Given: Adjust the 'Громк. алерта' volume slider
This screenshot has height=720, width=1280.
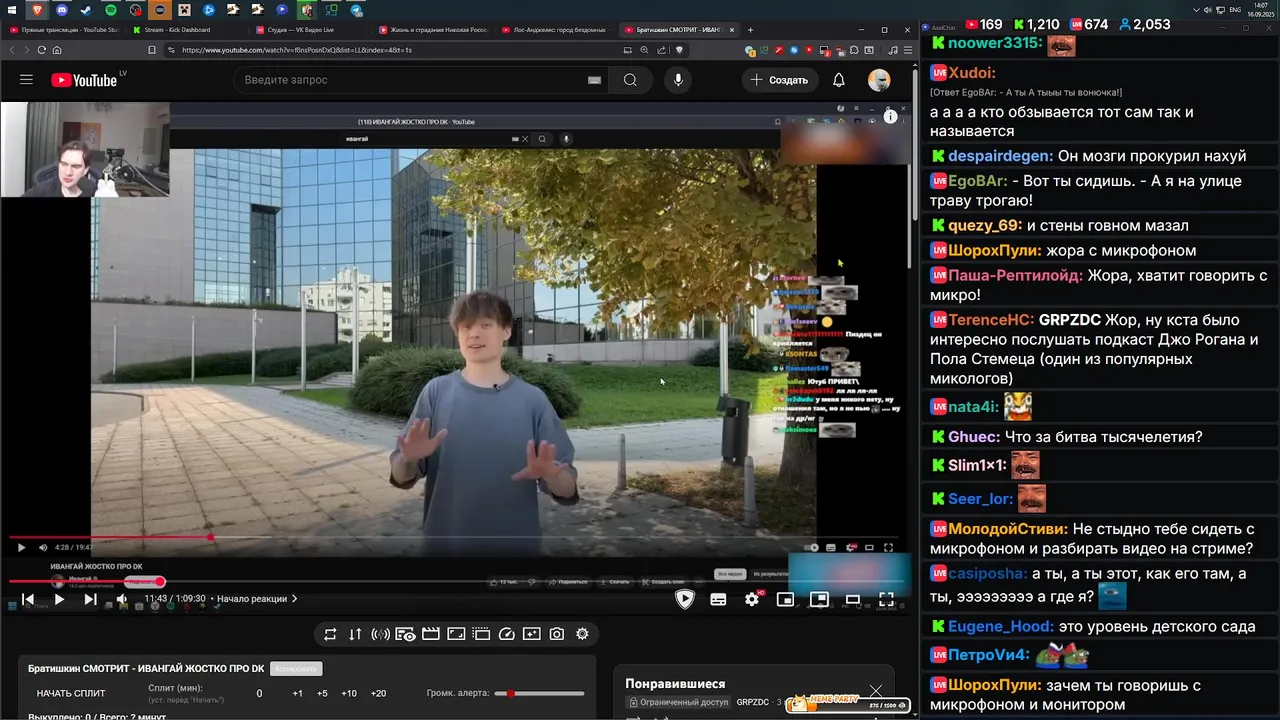Looking at the screenshot, I should click(540, 693).
